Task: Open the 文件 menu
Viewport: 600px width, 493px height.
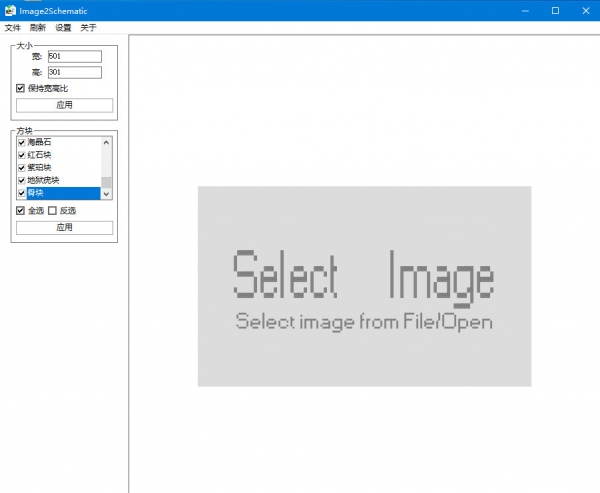Action: 12,28
